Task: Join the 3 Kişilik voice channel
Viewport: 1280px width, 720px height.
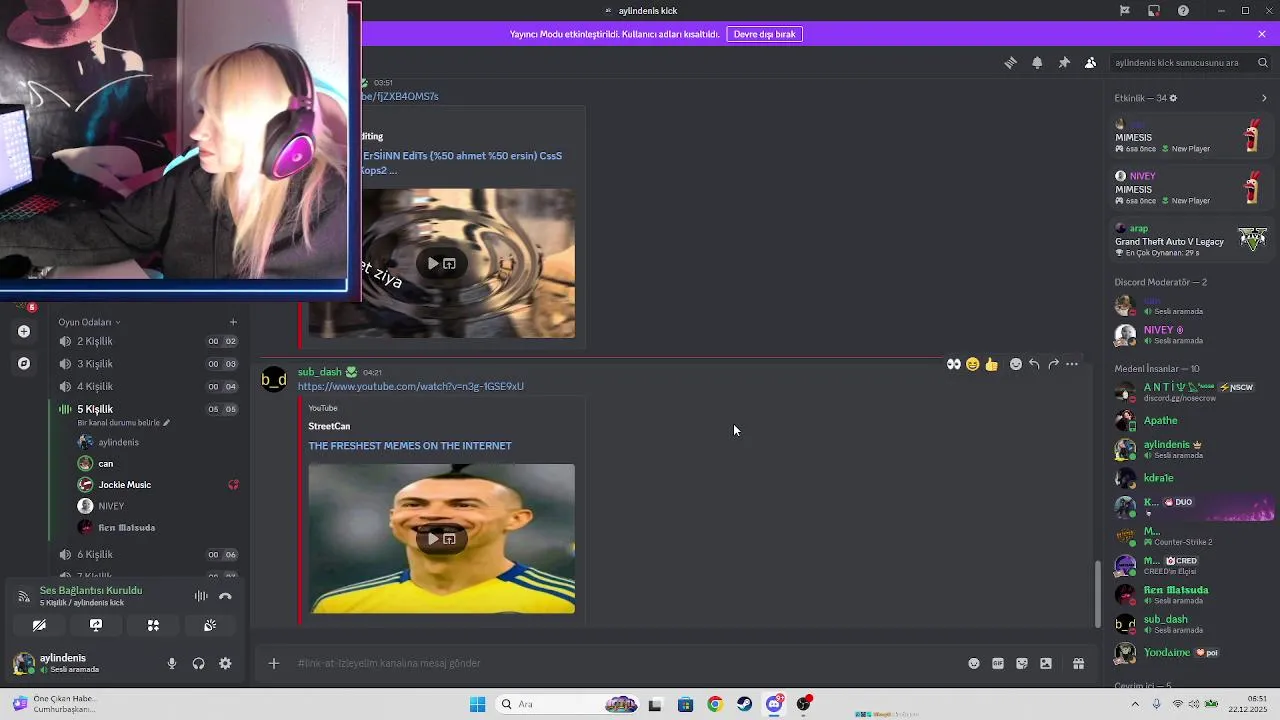Action: [148, 364]
